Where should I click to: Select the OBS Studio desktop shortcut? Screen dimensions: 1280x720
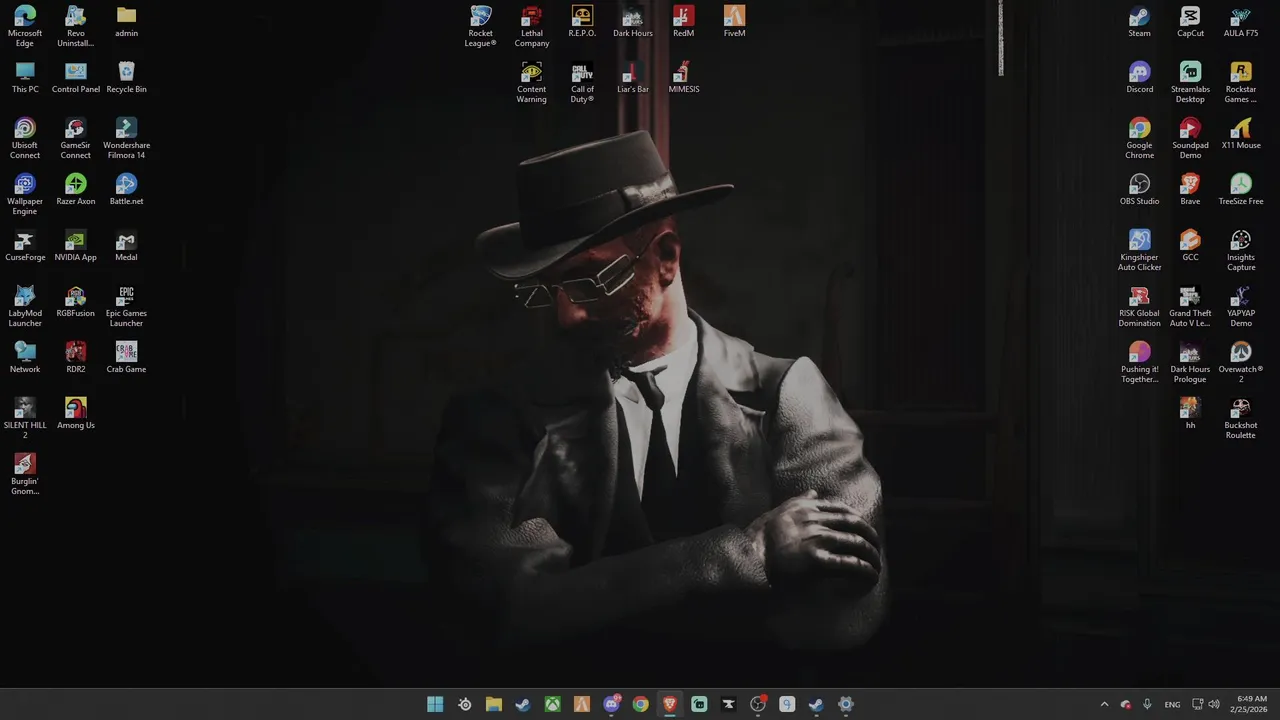click(1139, 189)
